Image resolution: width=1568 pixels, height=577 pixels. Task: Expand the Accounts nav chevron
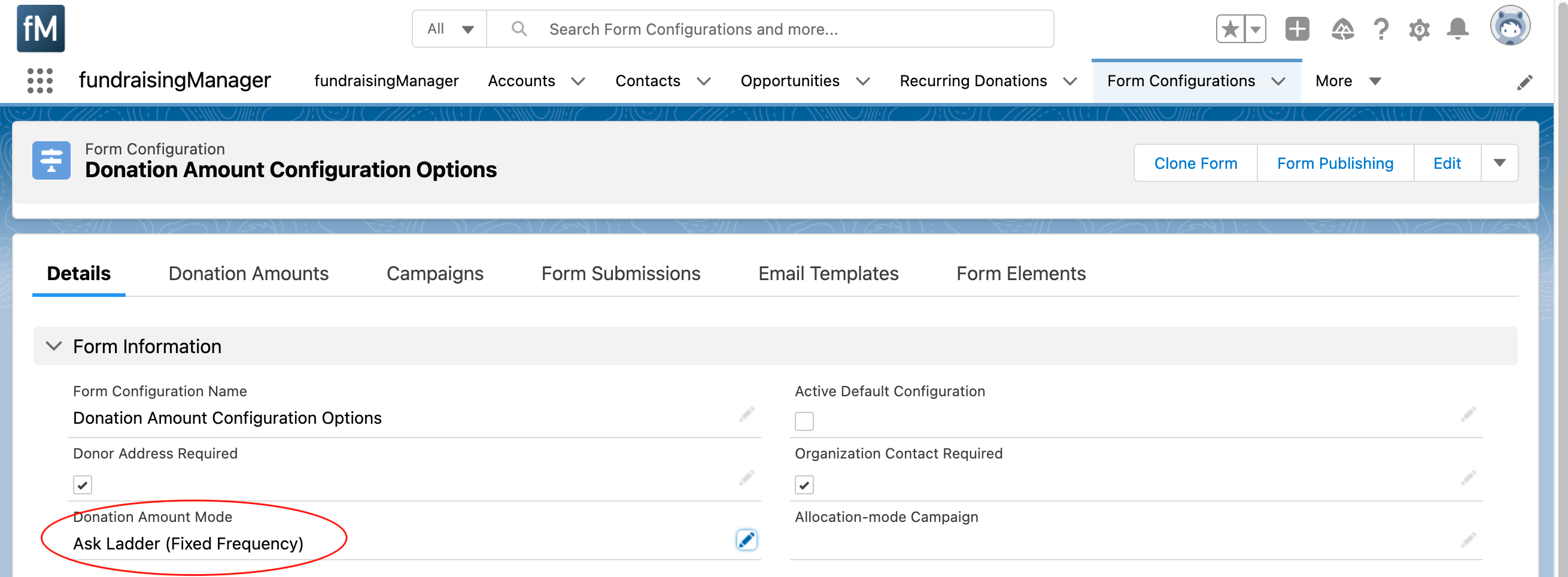point(578,81)
